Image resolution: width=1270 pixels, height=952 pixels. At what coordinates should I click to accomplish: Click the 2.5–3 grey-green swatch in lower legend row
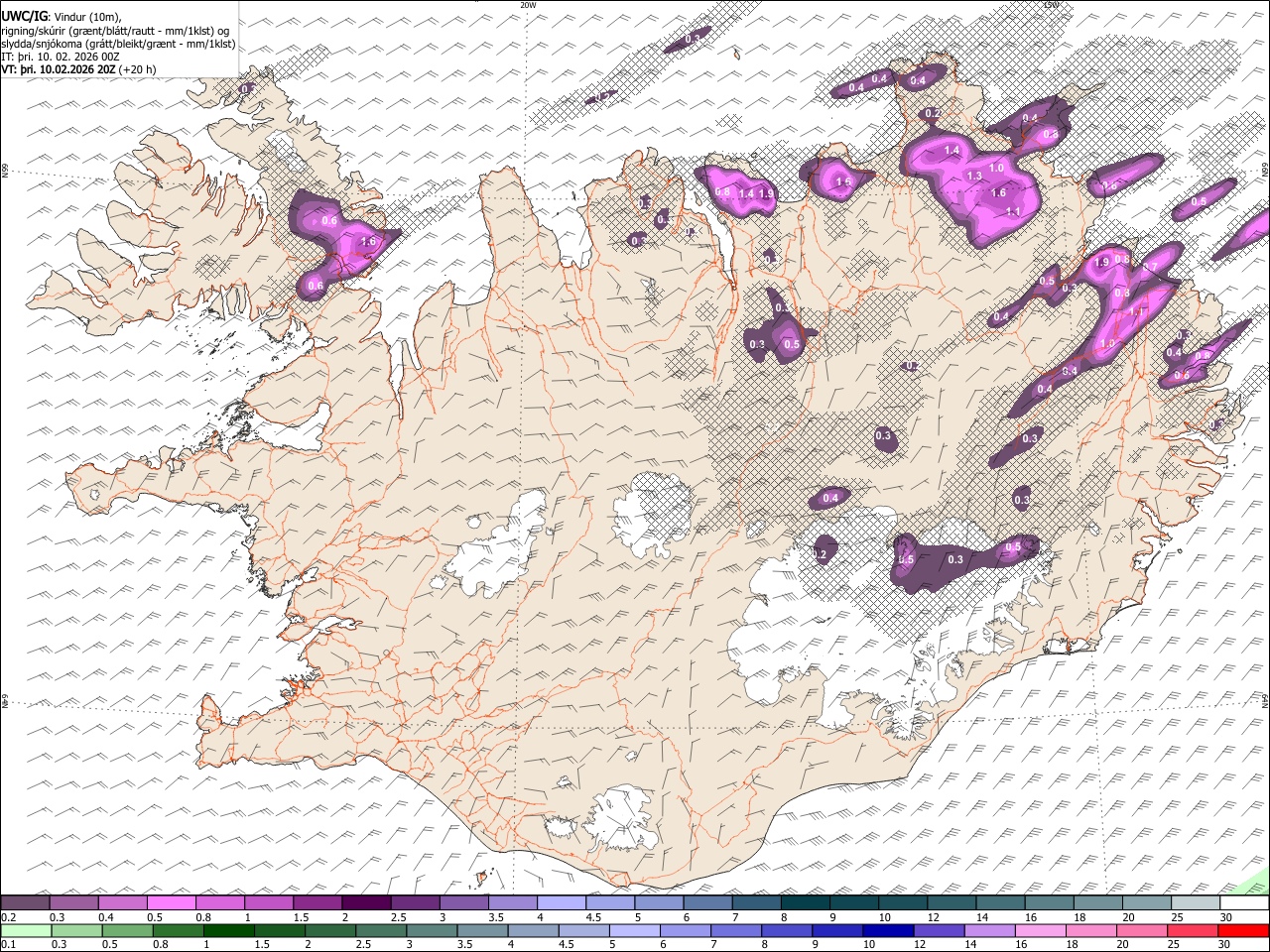point(381,930)
